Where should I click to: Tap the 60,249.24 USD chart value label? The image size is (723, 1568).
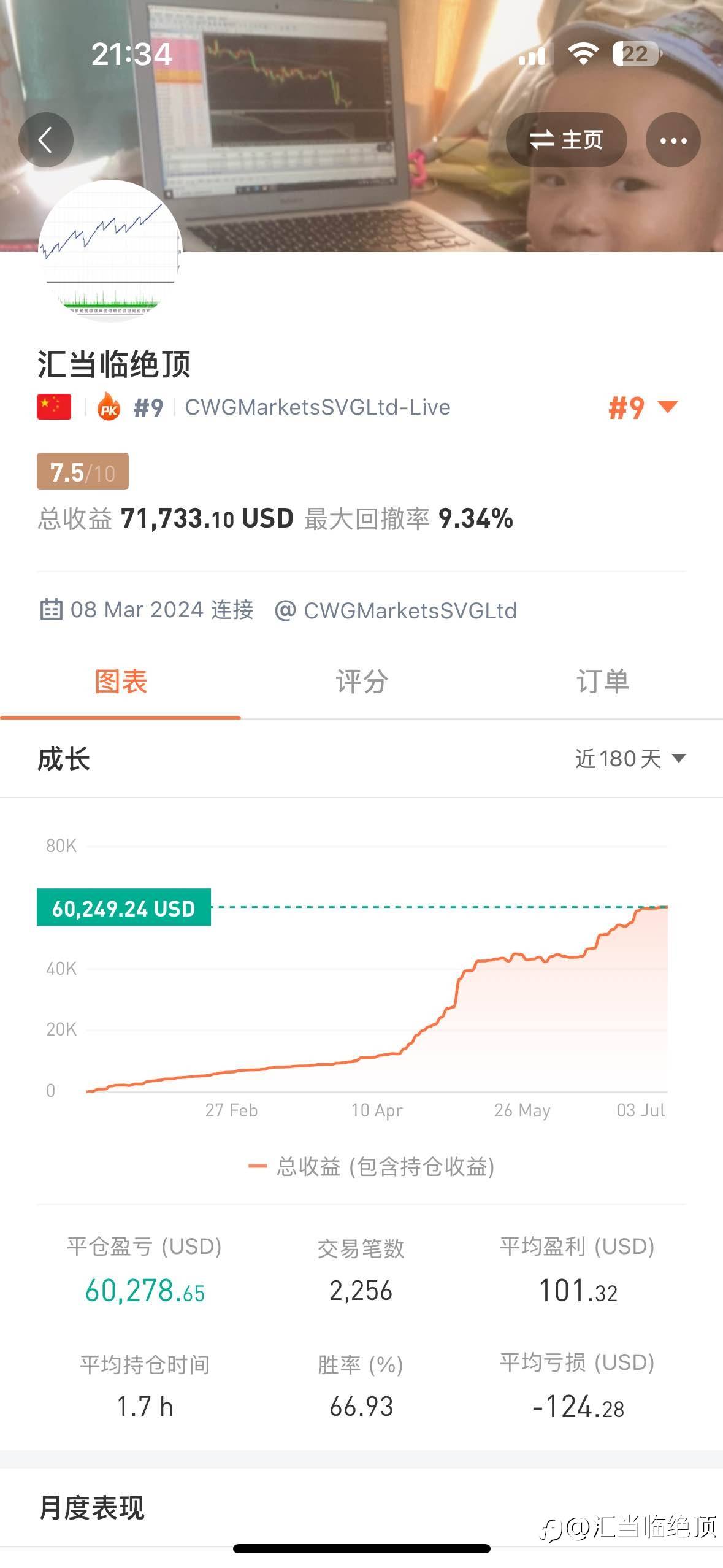(124, 907)
